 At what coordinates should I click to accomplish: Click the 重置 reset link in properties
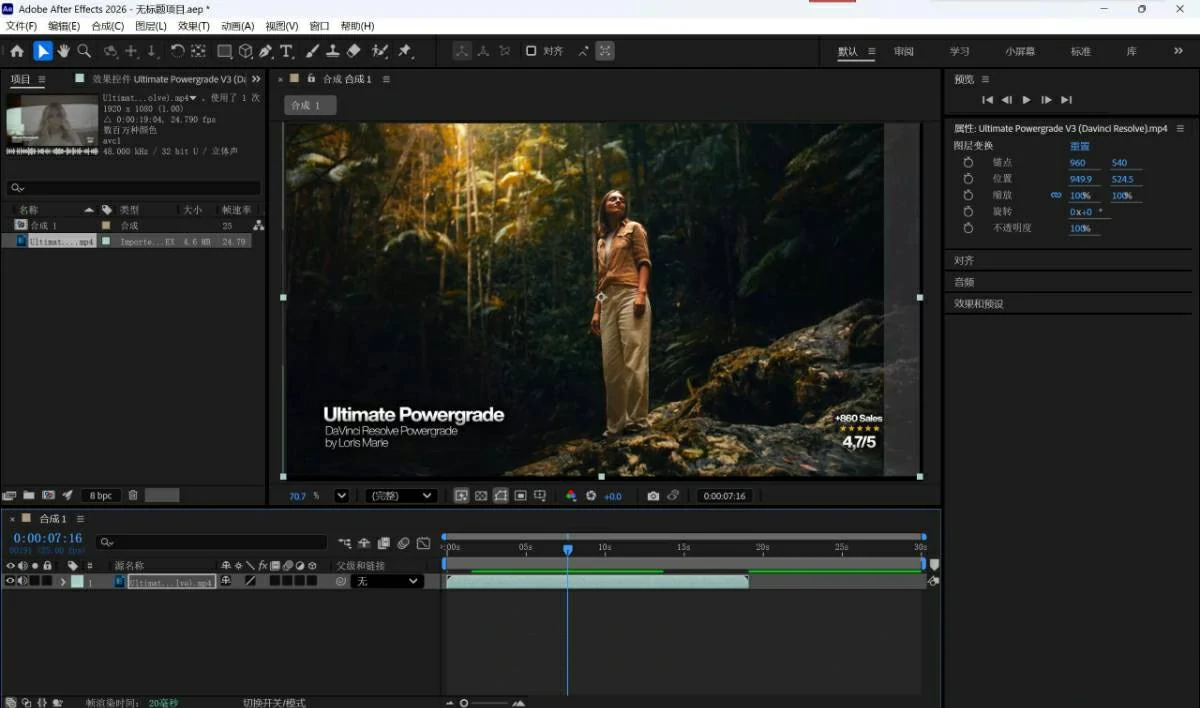tap(1080, 146)
